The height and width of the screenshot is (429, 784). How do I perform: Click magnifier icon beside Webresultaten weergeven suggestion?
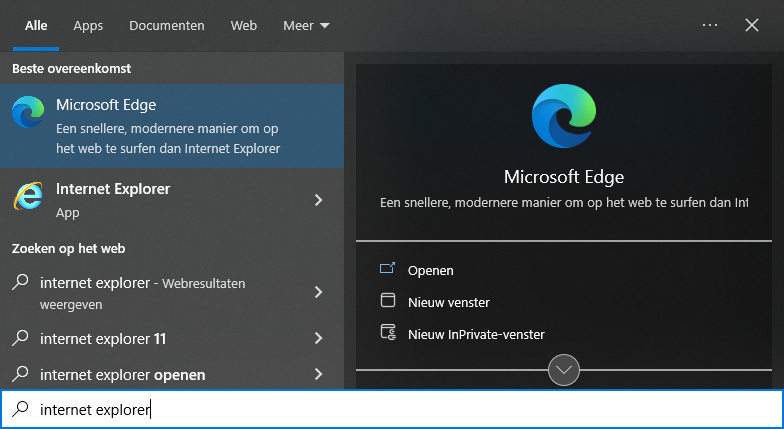20,282
